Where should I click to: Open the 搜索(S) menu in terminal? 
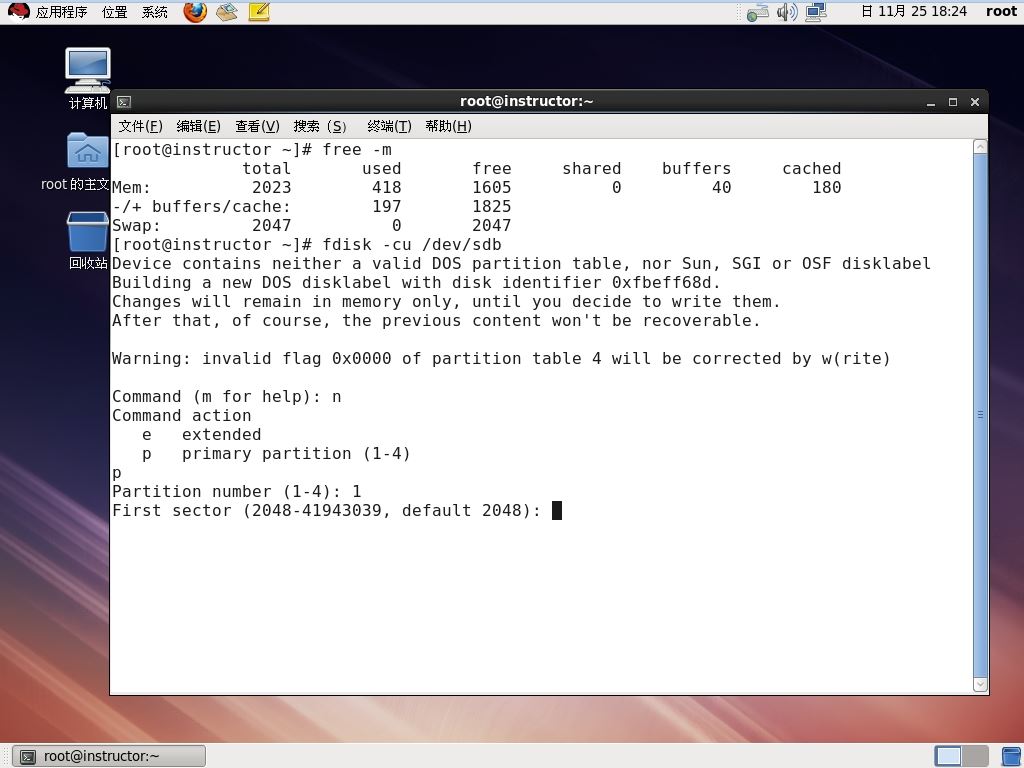(319, 126)
